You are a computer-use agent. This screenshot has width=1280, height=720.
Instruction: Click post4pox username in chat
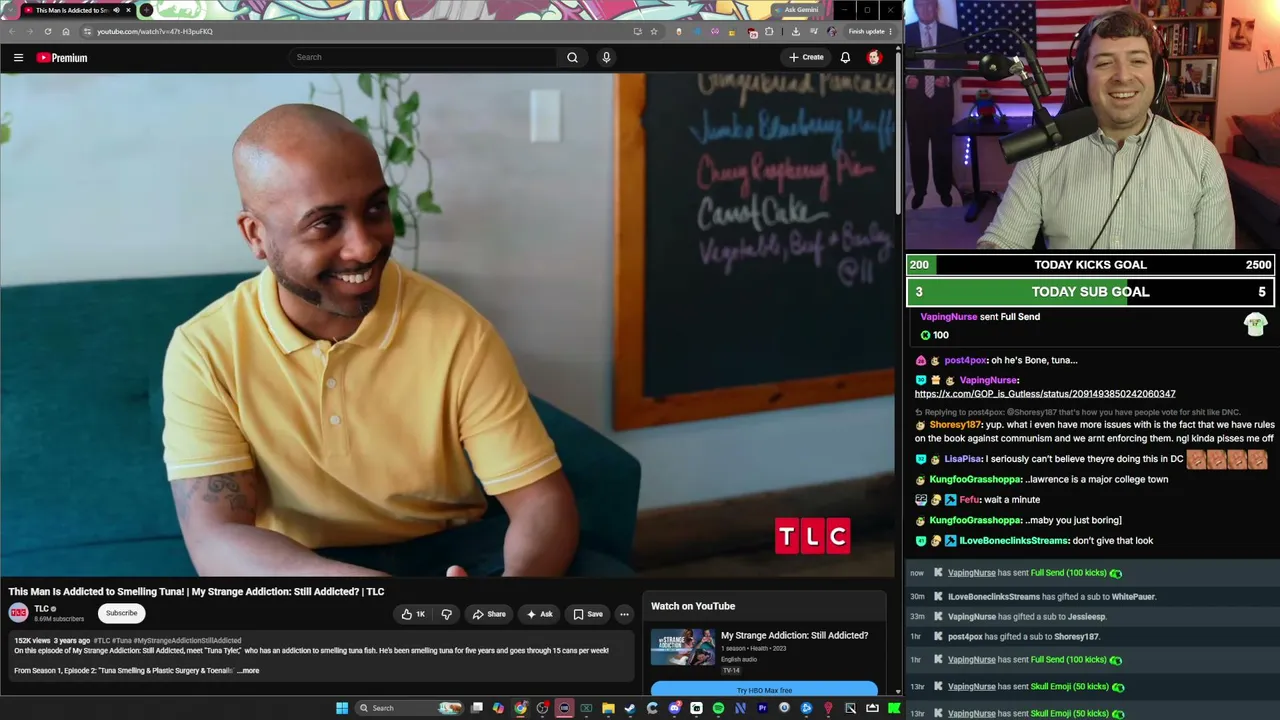(965, 360)
